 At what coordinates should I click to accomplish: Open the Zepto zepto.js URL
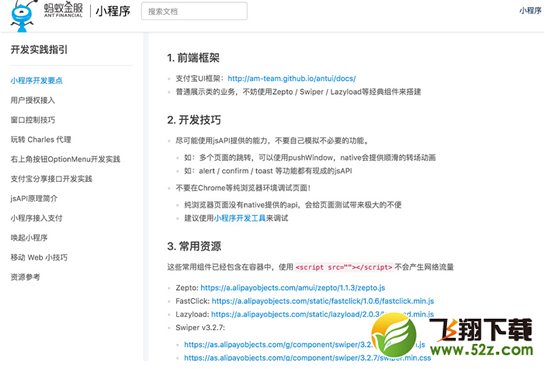click(x=293, y=288)
